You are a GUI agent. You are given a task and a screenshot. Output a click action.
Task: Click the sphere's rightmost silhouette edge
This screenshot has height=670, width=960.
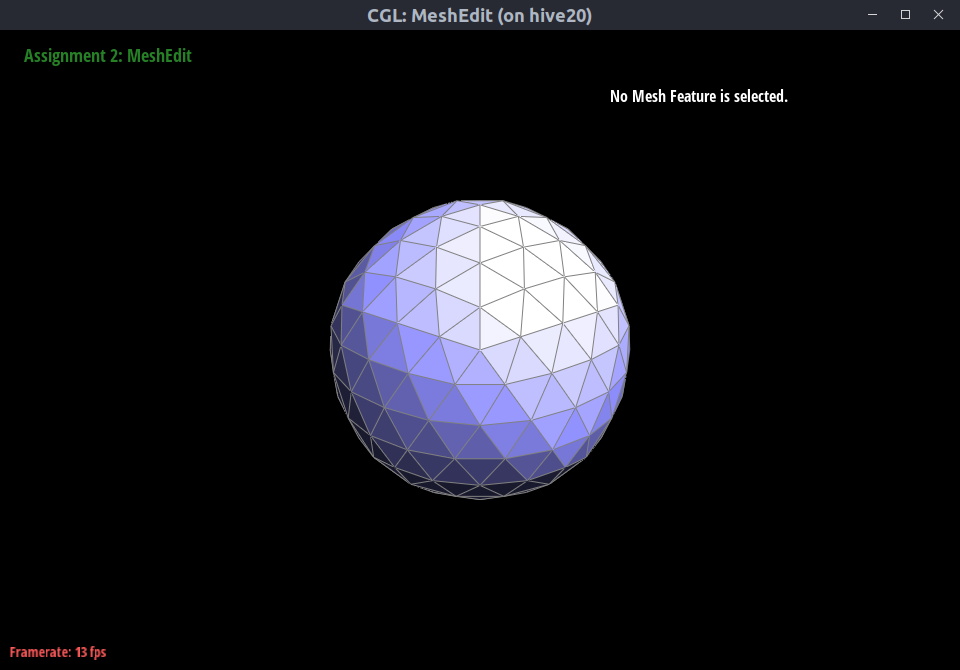click(629, 345)
